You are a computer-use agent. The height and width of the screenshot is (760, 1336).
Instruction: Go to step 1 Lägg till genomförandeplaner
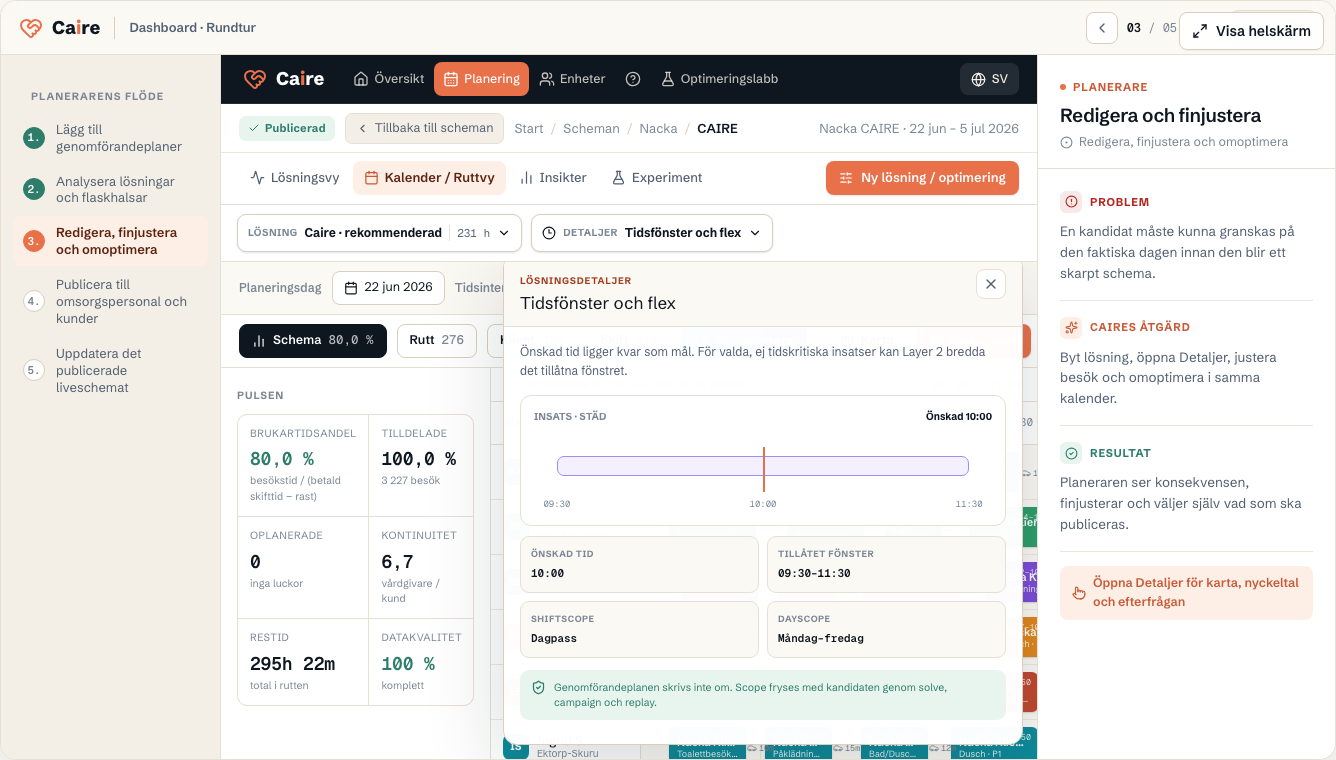111,138
